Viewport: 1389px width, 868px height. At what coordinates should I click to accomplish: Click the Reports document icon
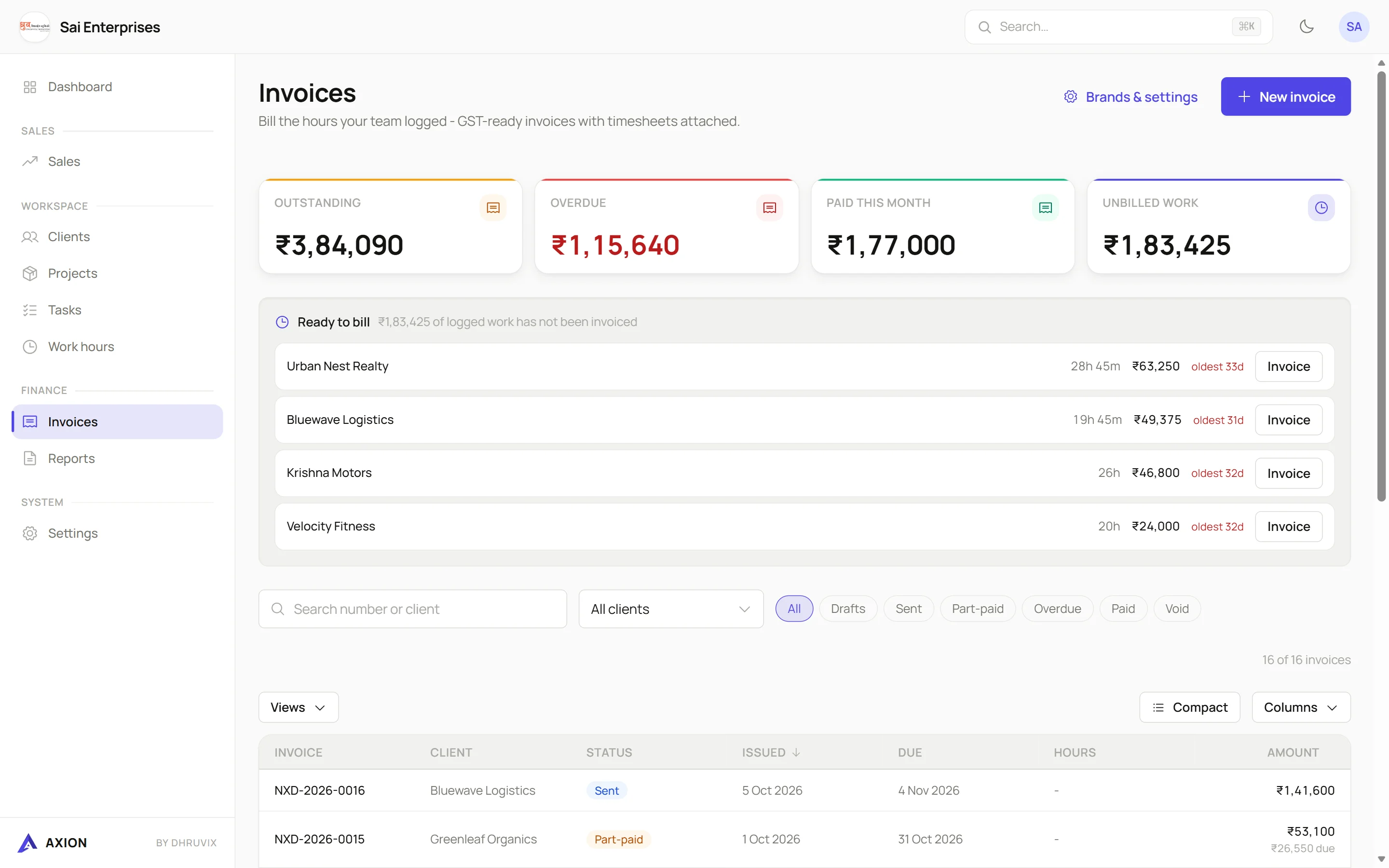tap(30, 458)
